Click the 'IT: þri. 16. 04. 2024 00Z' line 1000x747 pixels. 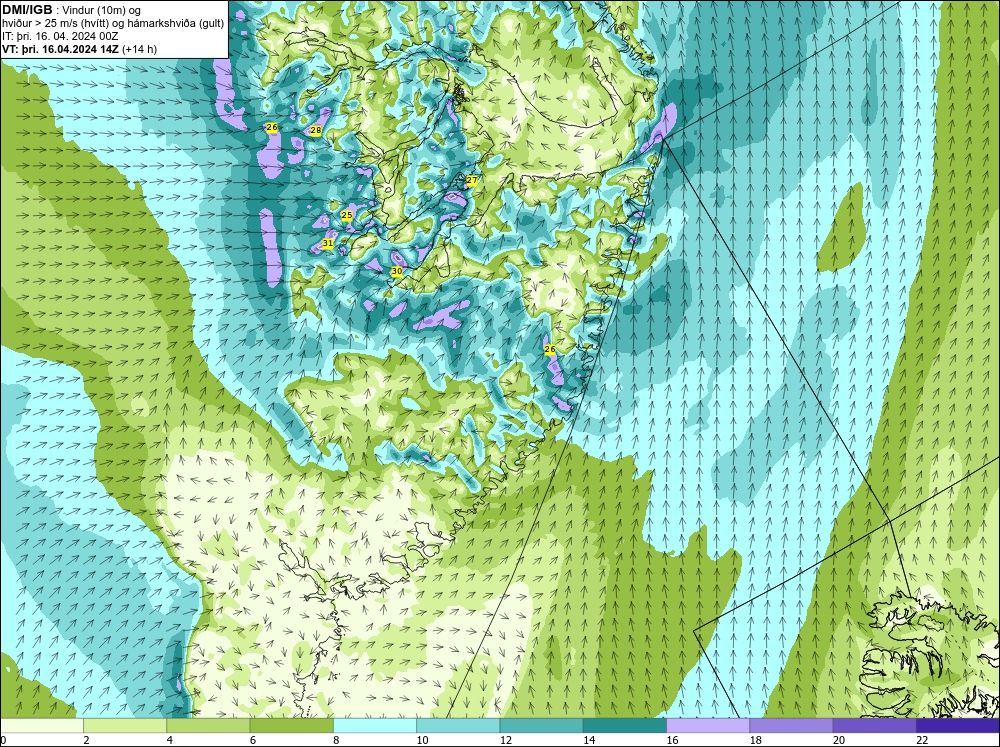pyautogui.click(x=60, y=36)
